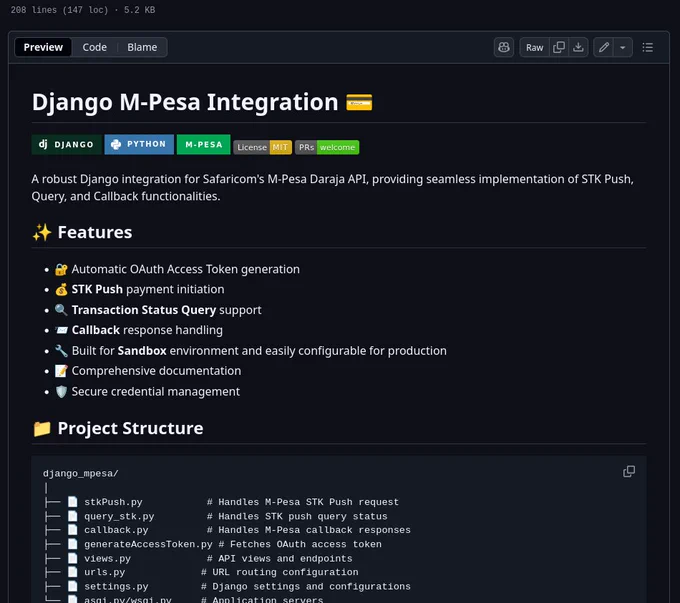Click the file icon beside stkPush.py

72,502
